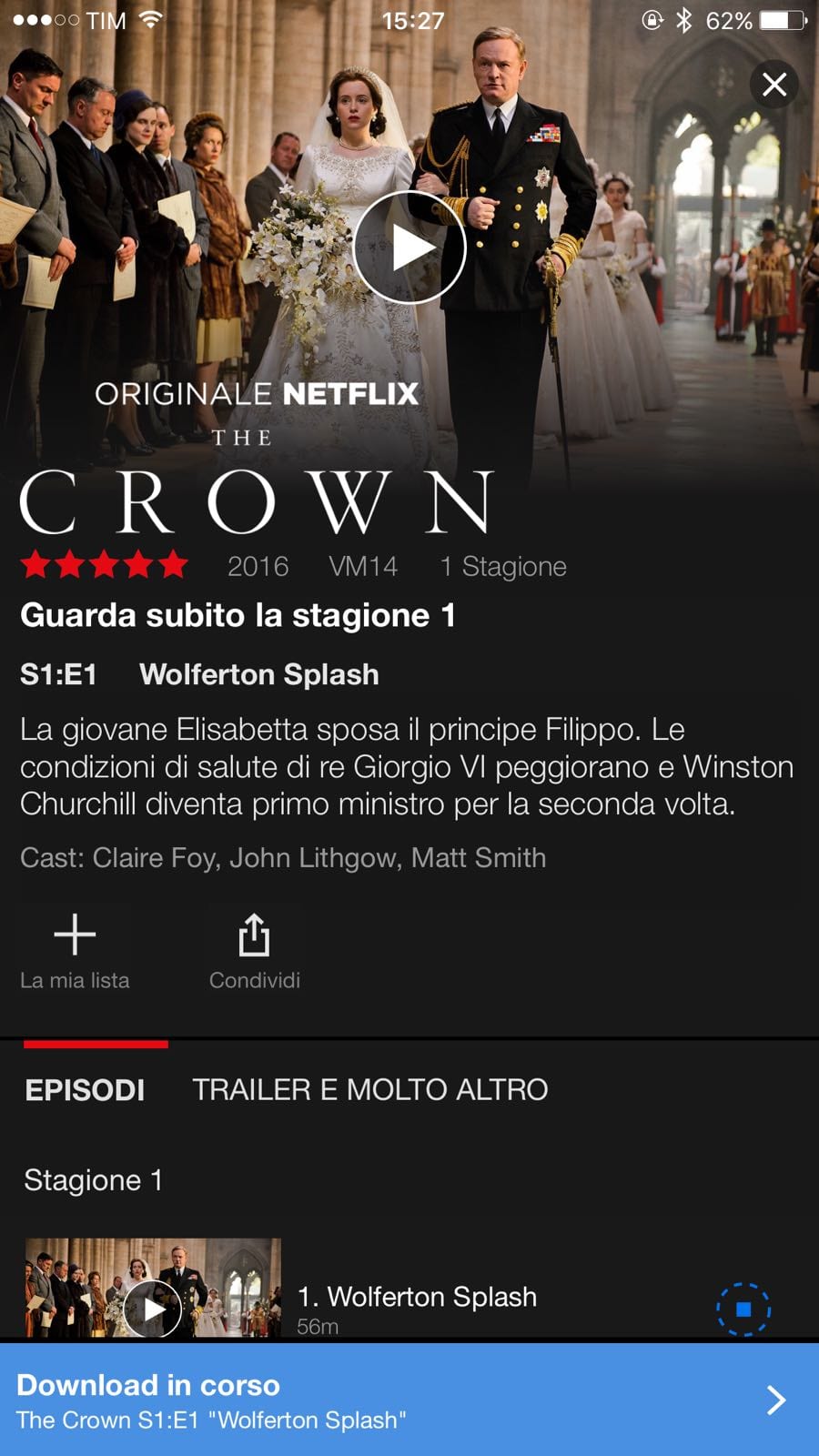This screenshot has width=819, height=1456.
Task: Open download details via the chevron arrow
Action: tap(775, 1400)
